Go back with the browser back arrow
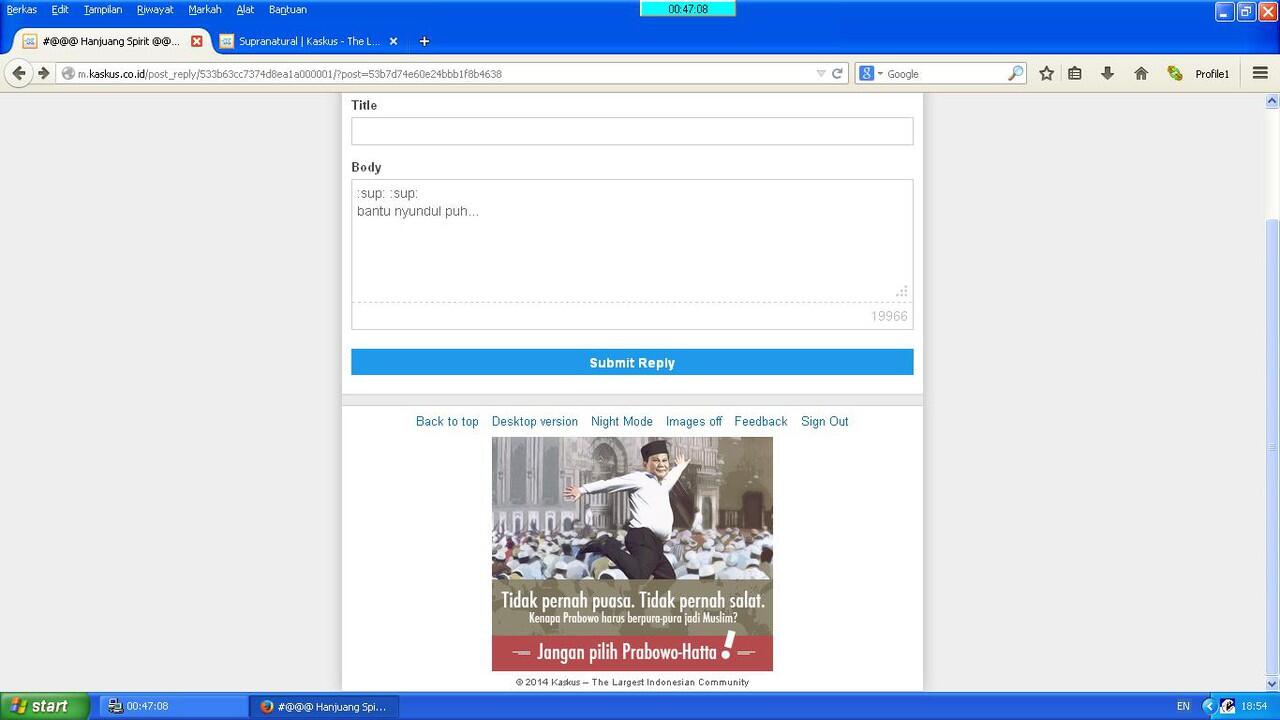The image size is (1280, 720). pyautogui.click(x=18, y=73)
